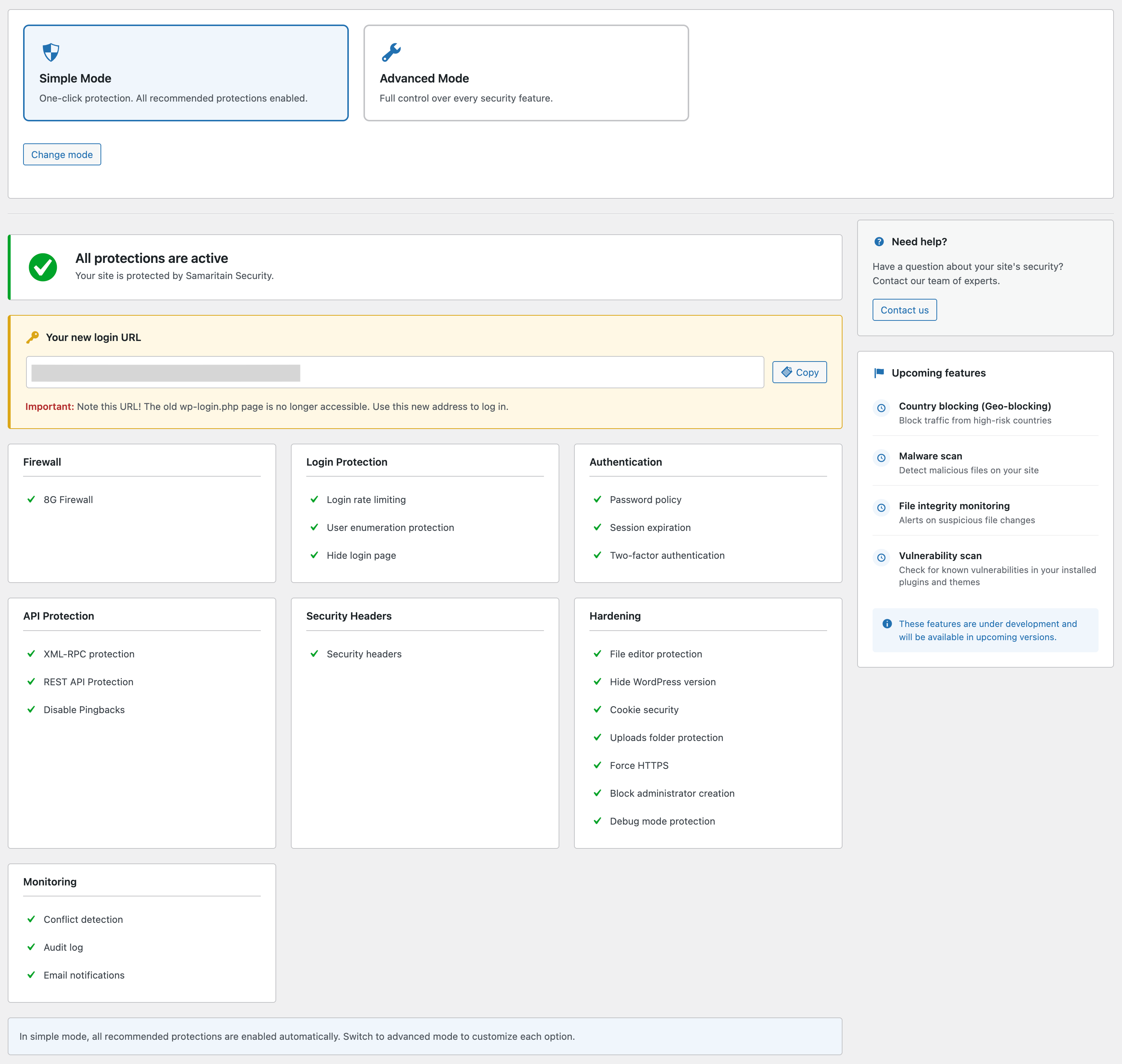Click the question mark Need help icon
Image resolution: width=1122 pixels, height=1064 pixels.
[x=879, y=242]
